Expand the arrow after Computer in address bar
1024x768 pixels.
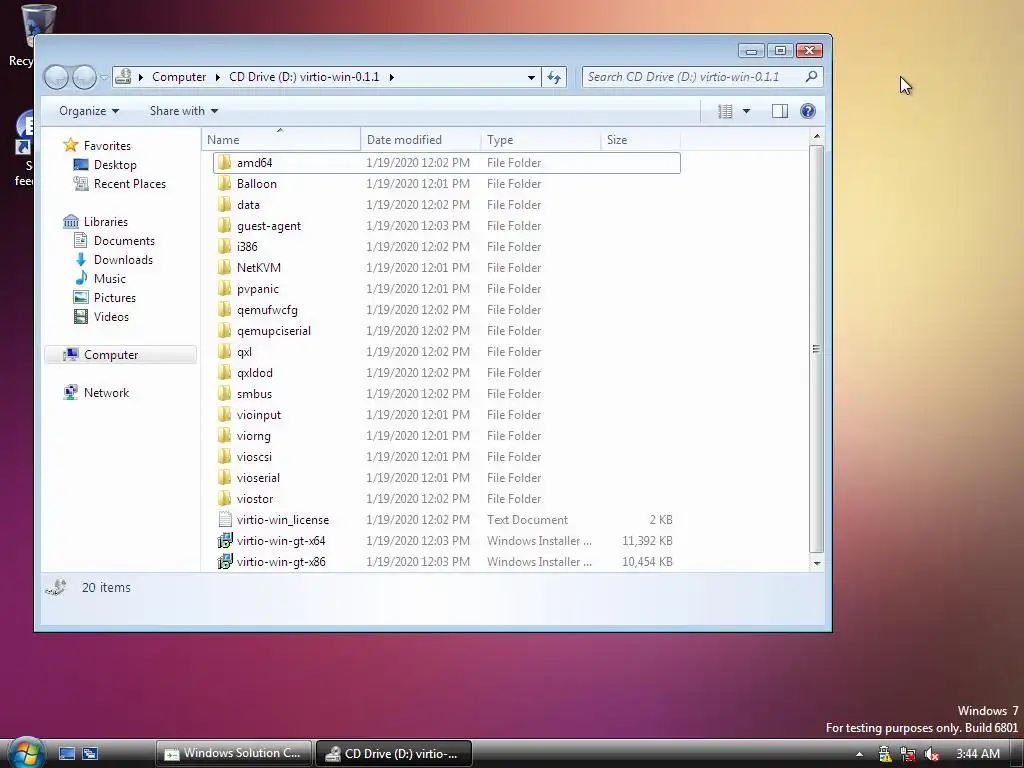tap(217, 77)
